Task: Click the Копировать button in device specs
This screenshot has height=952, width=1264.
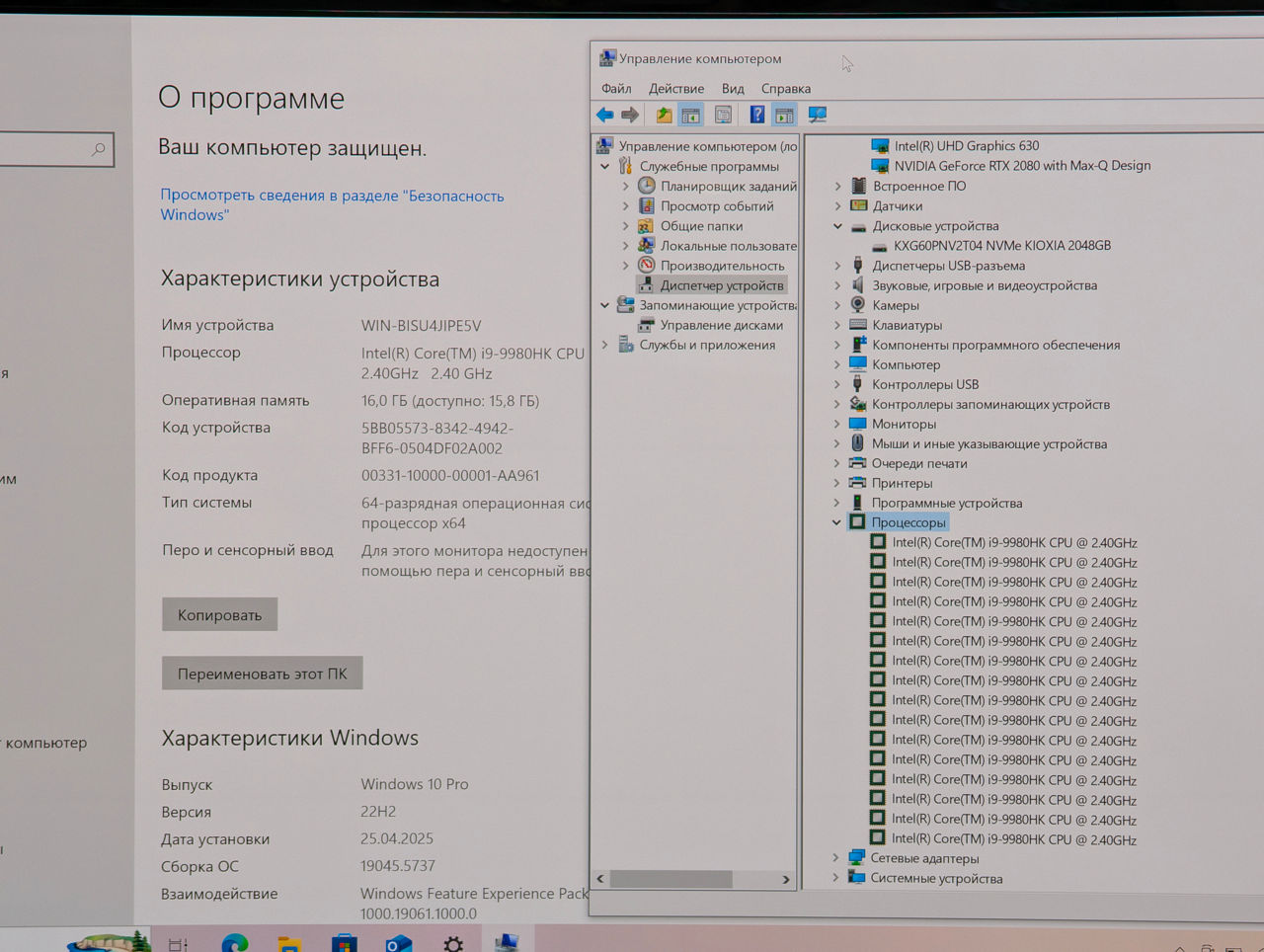Action: click(219, 614)
